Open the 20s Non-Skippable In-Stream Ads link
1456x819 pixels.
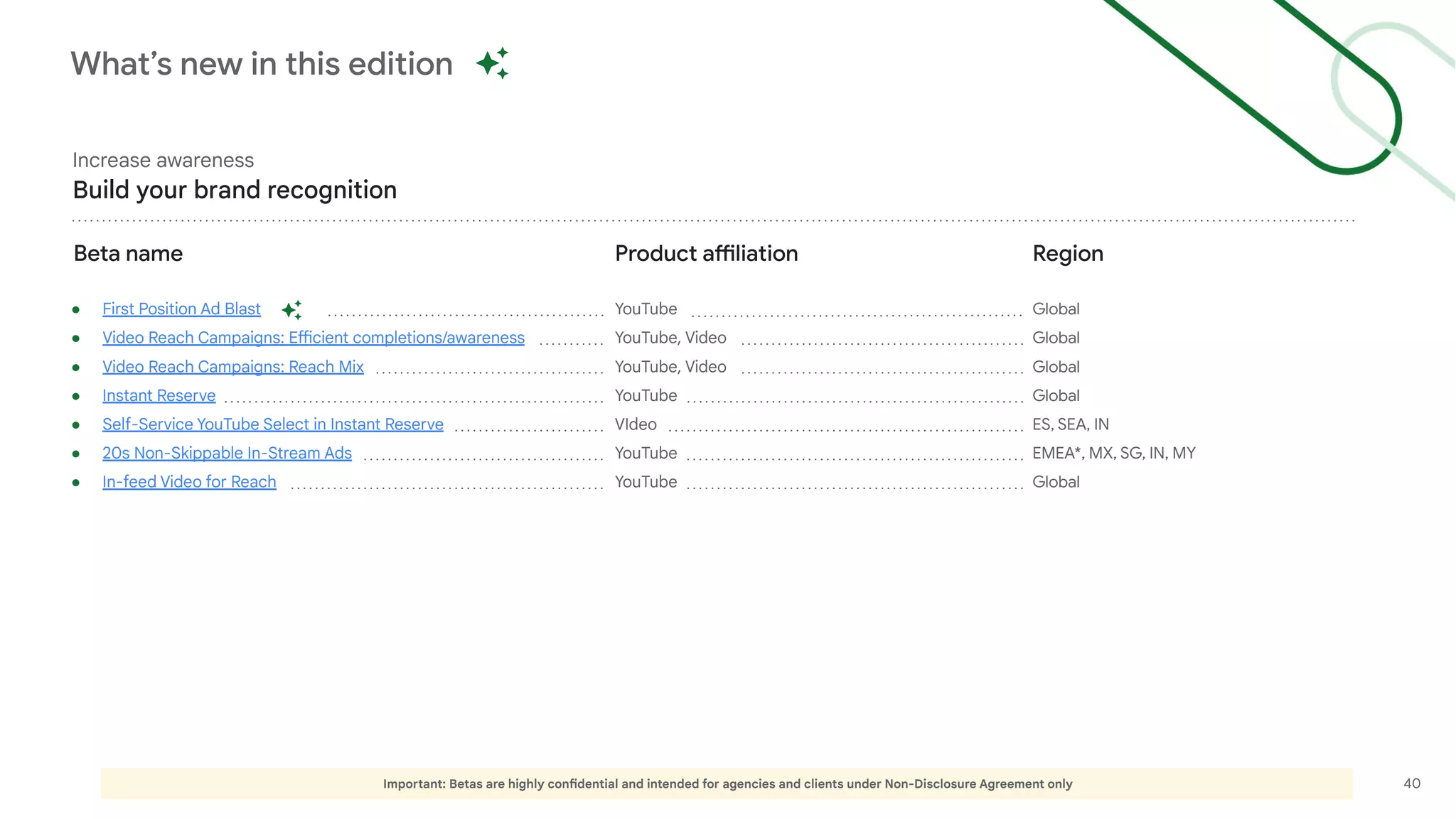227,454
